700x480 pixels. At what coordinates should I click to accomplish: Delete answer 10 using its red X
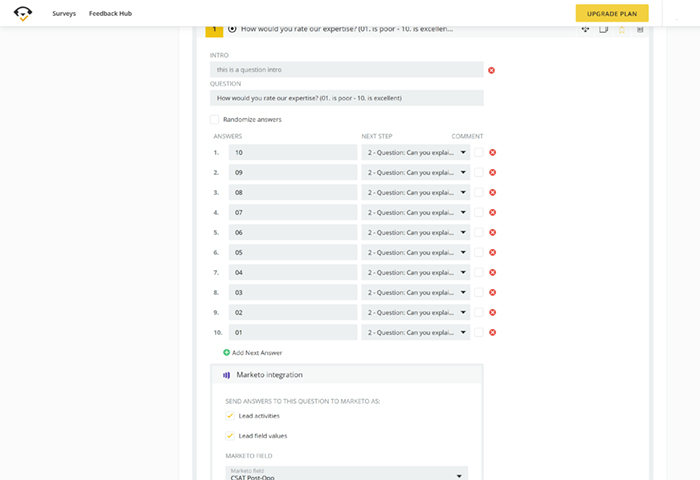(492, 152)
